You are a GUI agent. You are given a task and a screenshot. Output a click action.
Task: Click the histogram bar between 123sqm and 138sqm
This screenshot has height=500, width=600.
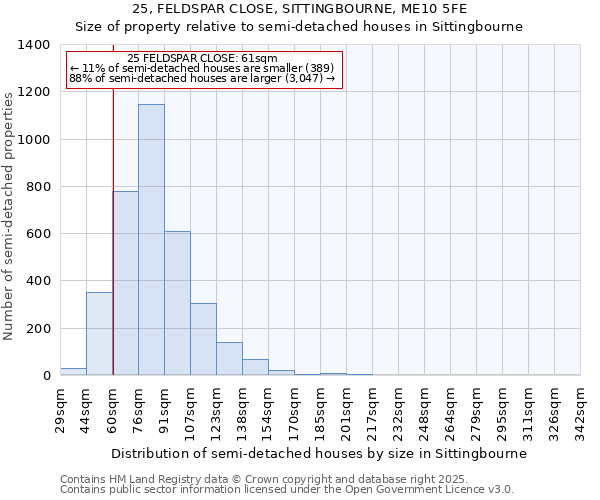pos(230,358)
